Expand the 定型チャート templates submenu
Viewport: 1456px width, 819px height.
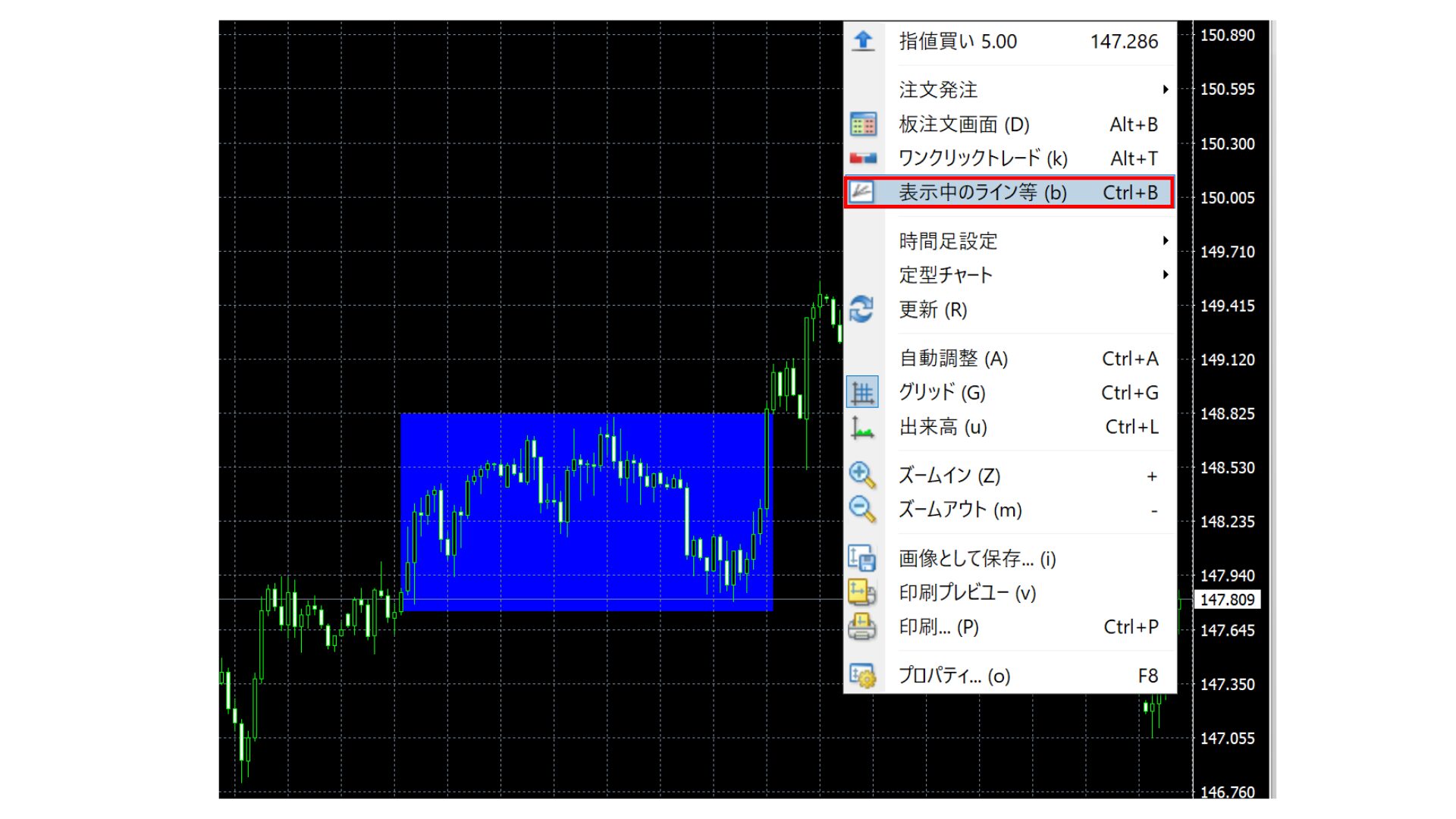(945, 275)
